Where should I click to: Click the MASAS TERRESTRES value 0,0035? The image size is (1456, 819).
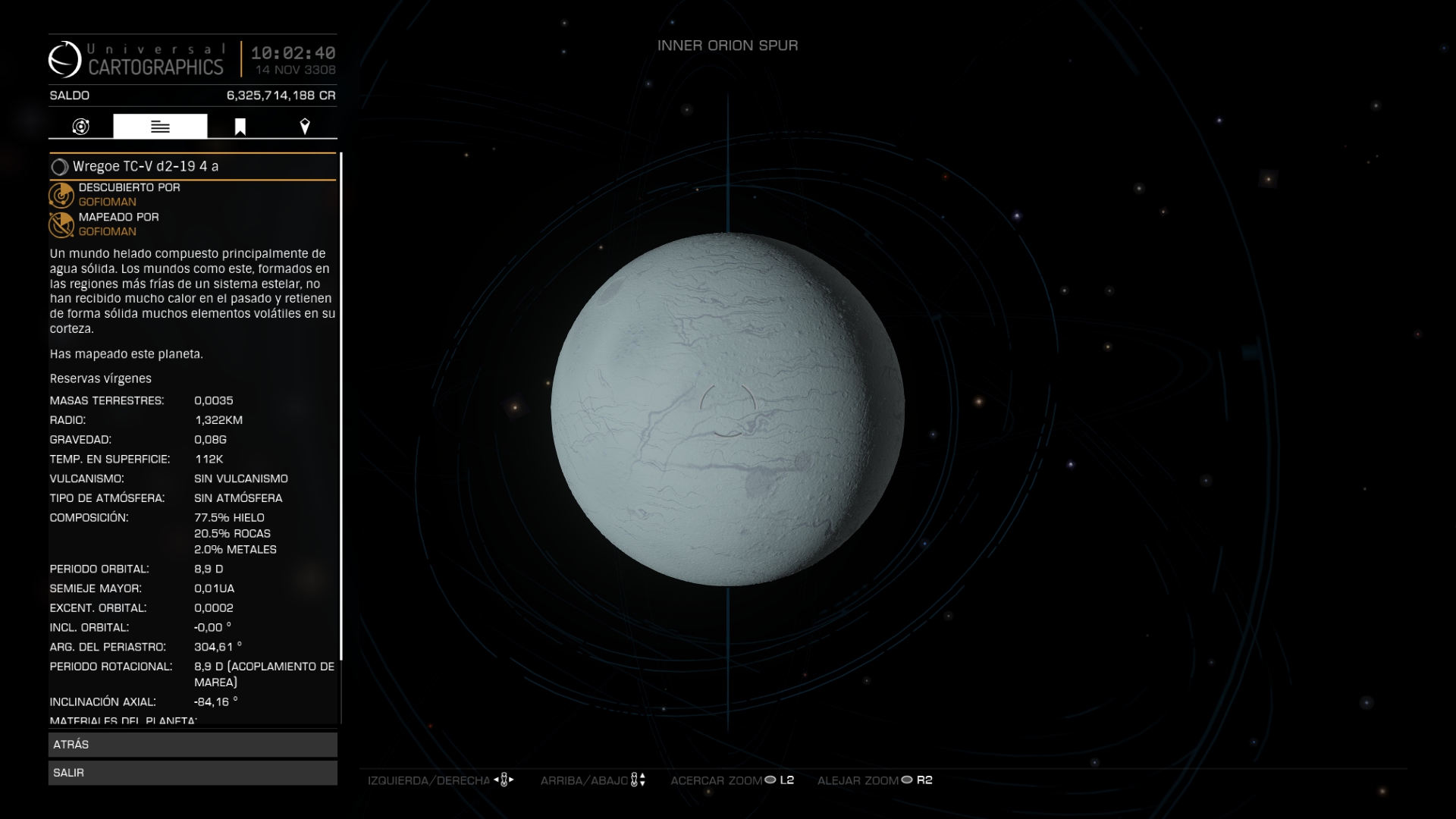point(214,400)
